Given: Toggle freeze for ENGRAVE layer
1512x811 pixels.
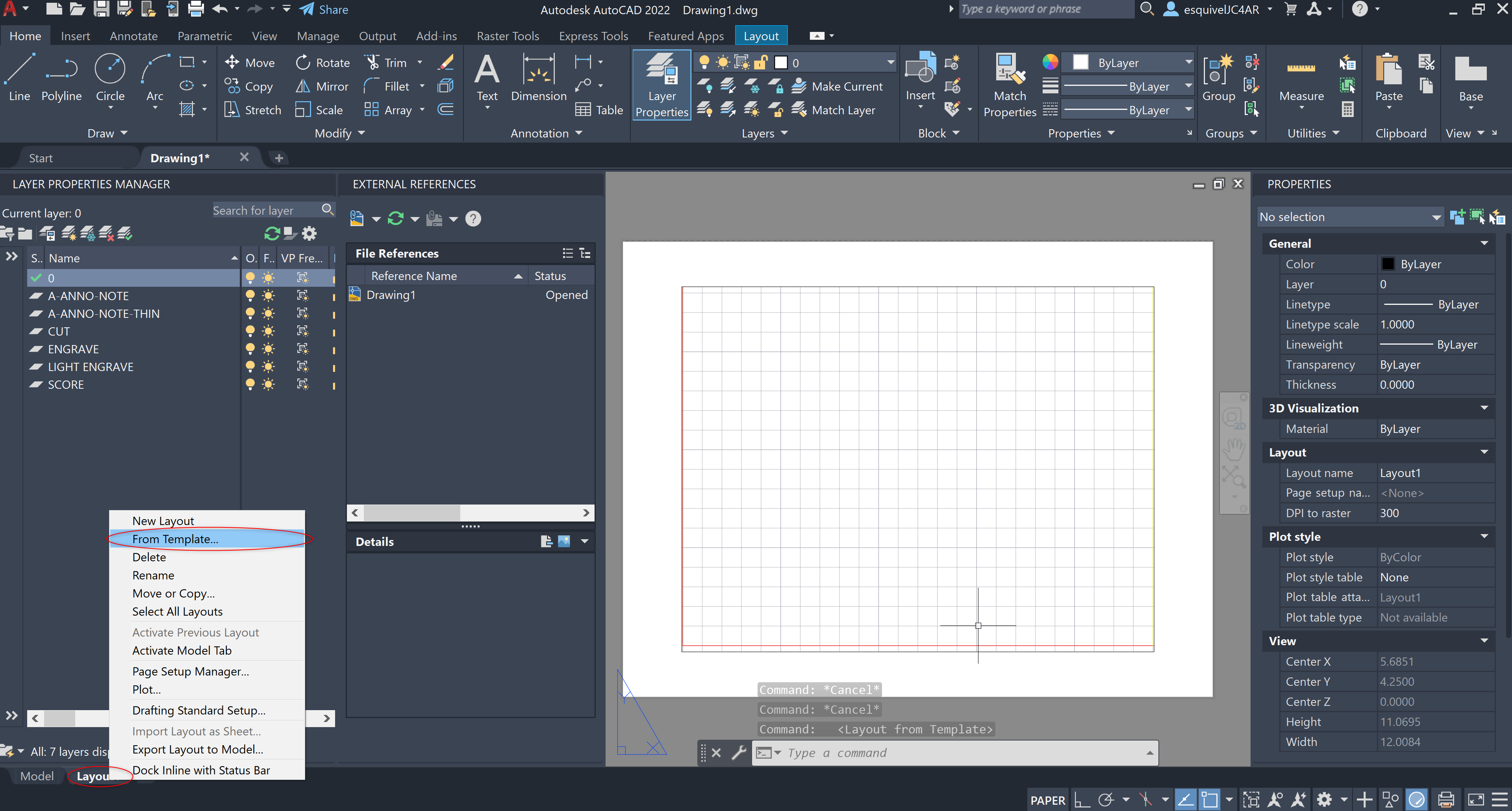Looking at the screenshot, I should 268,349.
